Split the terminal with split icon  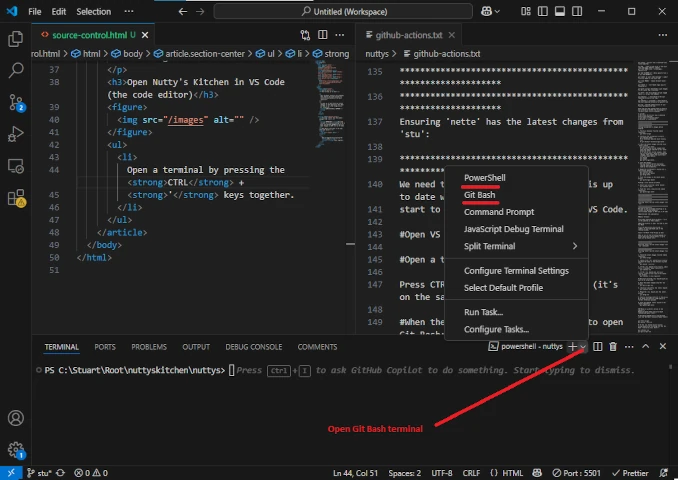coord(598,346)
